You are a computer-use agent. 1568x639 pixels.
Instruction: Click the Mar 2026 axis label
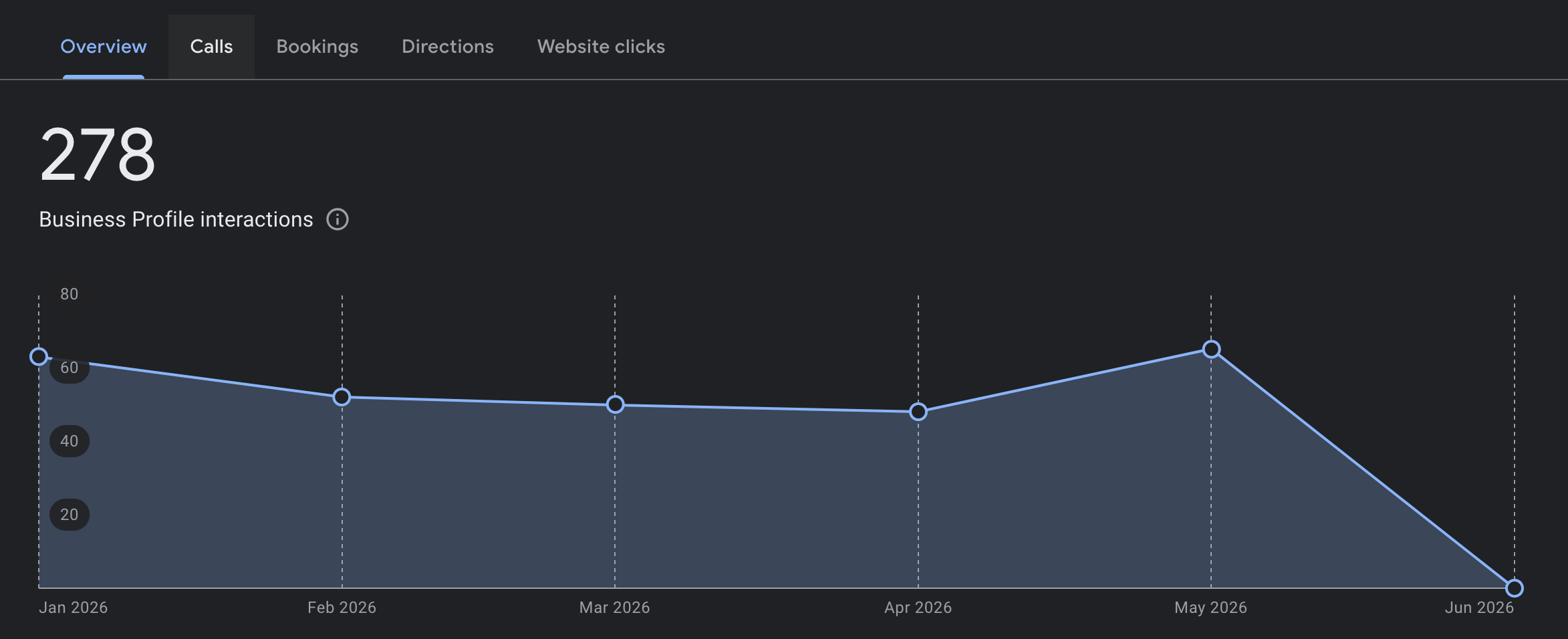[614, 608]
